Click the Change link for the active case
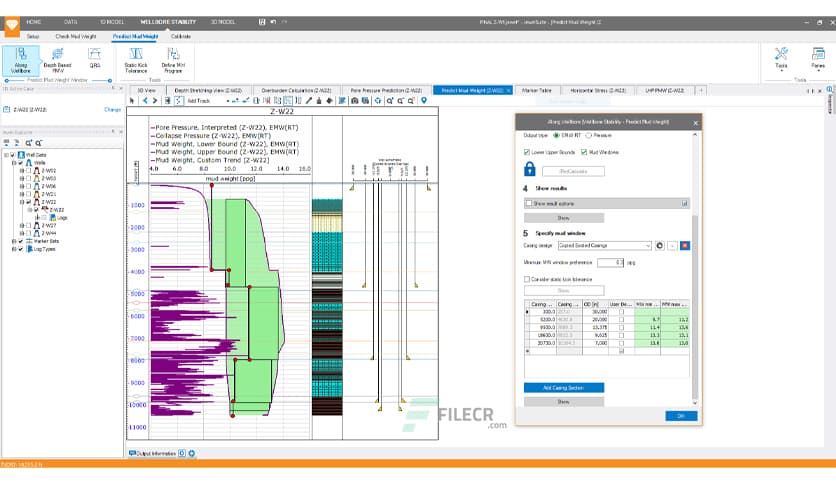Image resolution: width=836 pixels, height=484 pixels. [113, 110]
